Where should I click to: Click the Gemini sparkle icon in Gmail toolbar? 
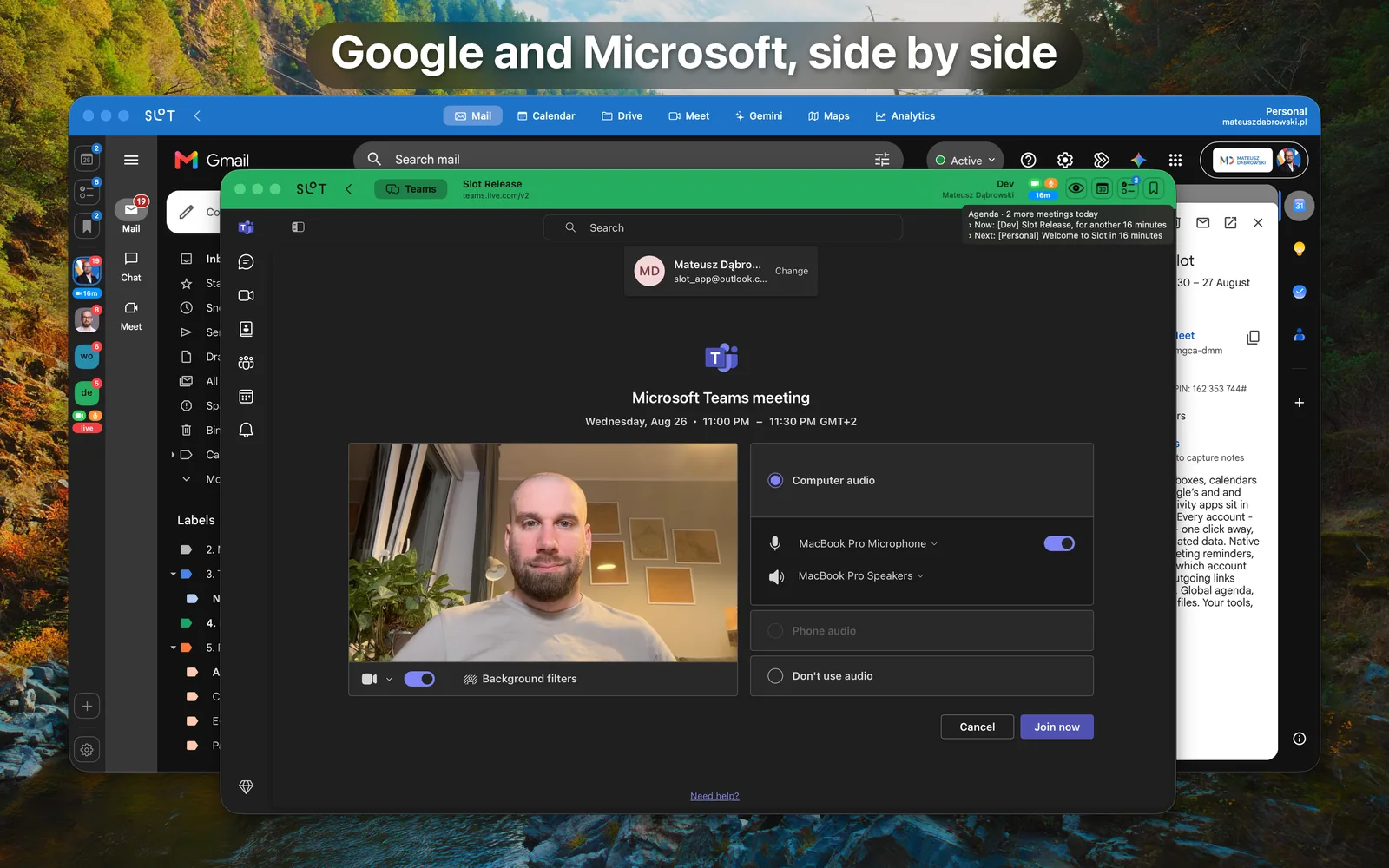(x=1138, y=160)
